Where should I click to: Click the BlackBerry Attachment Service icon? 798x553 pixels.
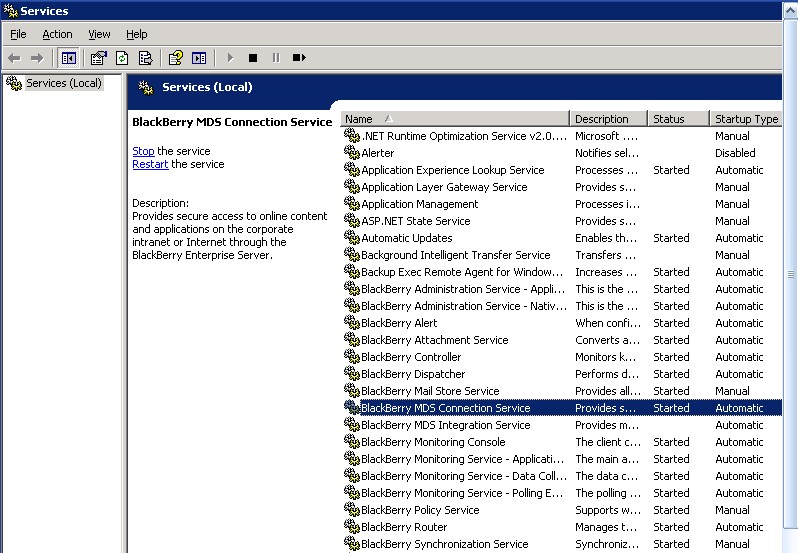click(352, 339)
